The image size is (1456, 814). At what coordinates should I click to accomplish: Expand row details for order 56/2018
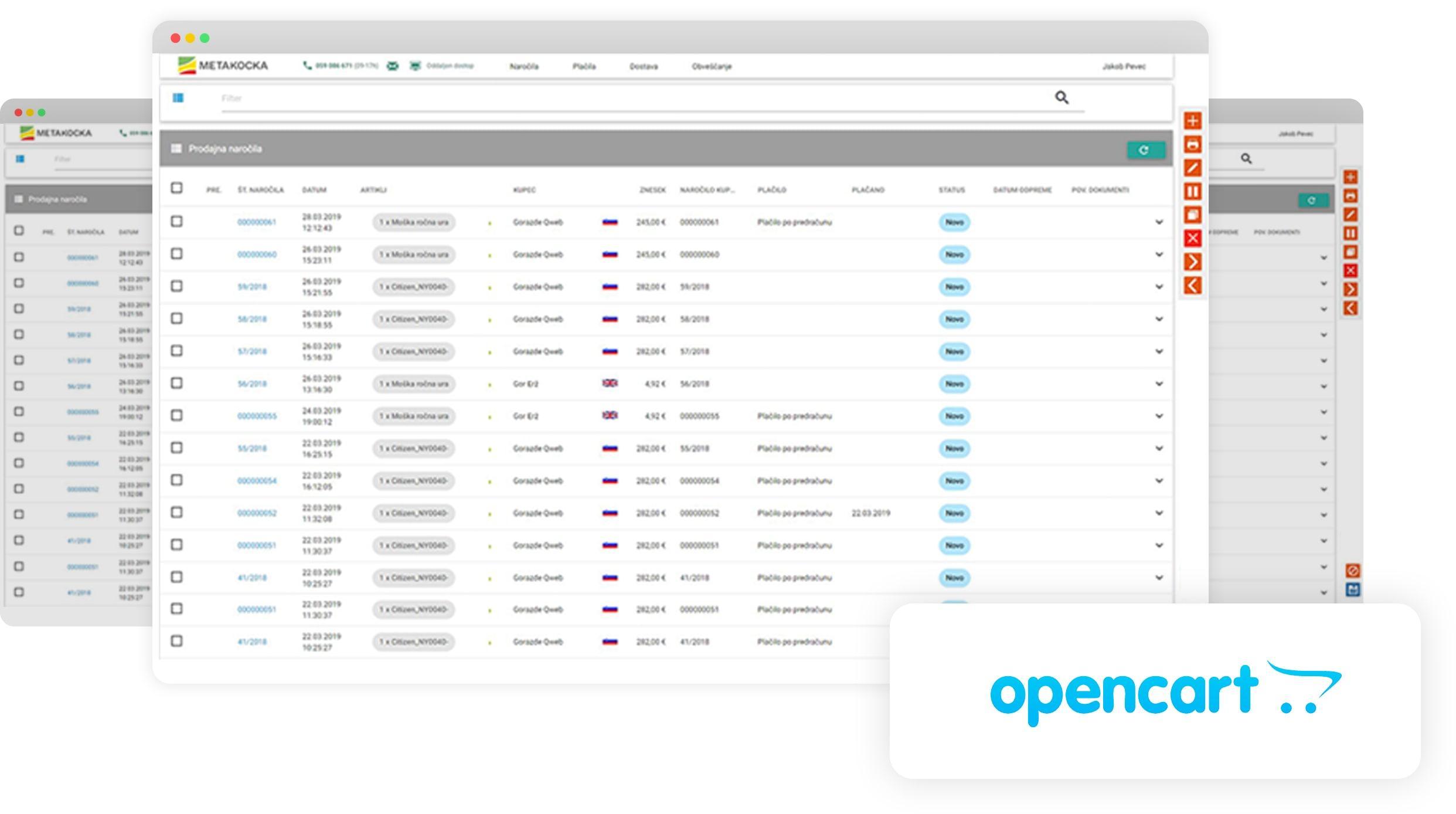1159,384
